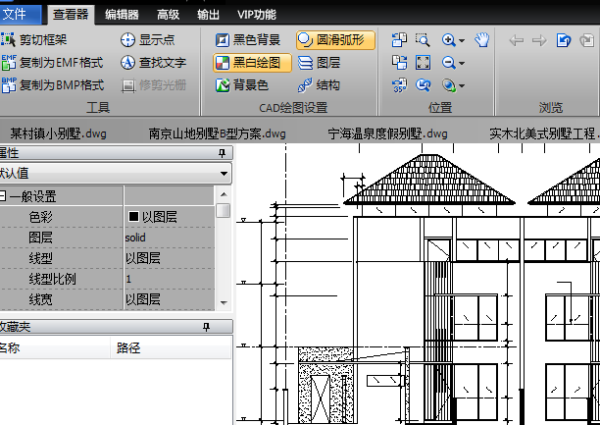Open the zoom in dropdown arrow
Image resolution: width=600 pixels, height=425 pixels.
pyautogui.click(x=461, y=40)
